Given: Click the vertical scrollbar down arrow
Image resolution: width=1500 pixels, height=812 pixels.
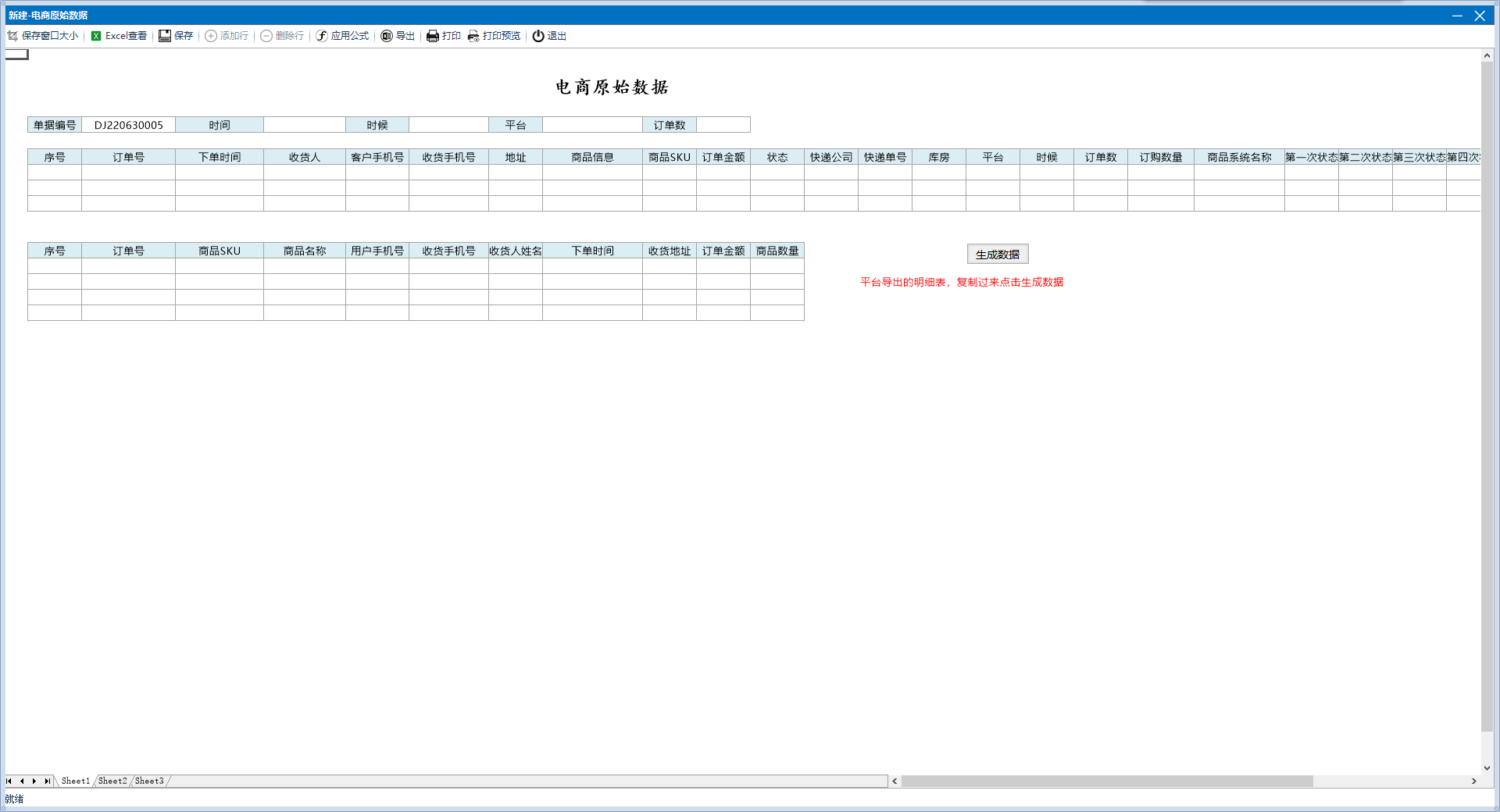Looking at the screenshot, I should click(x=1487, y=768).
